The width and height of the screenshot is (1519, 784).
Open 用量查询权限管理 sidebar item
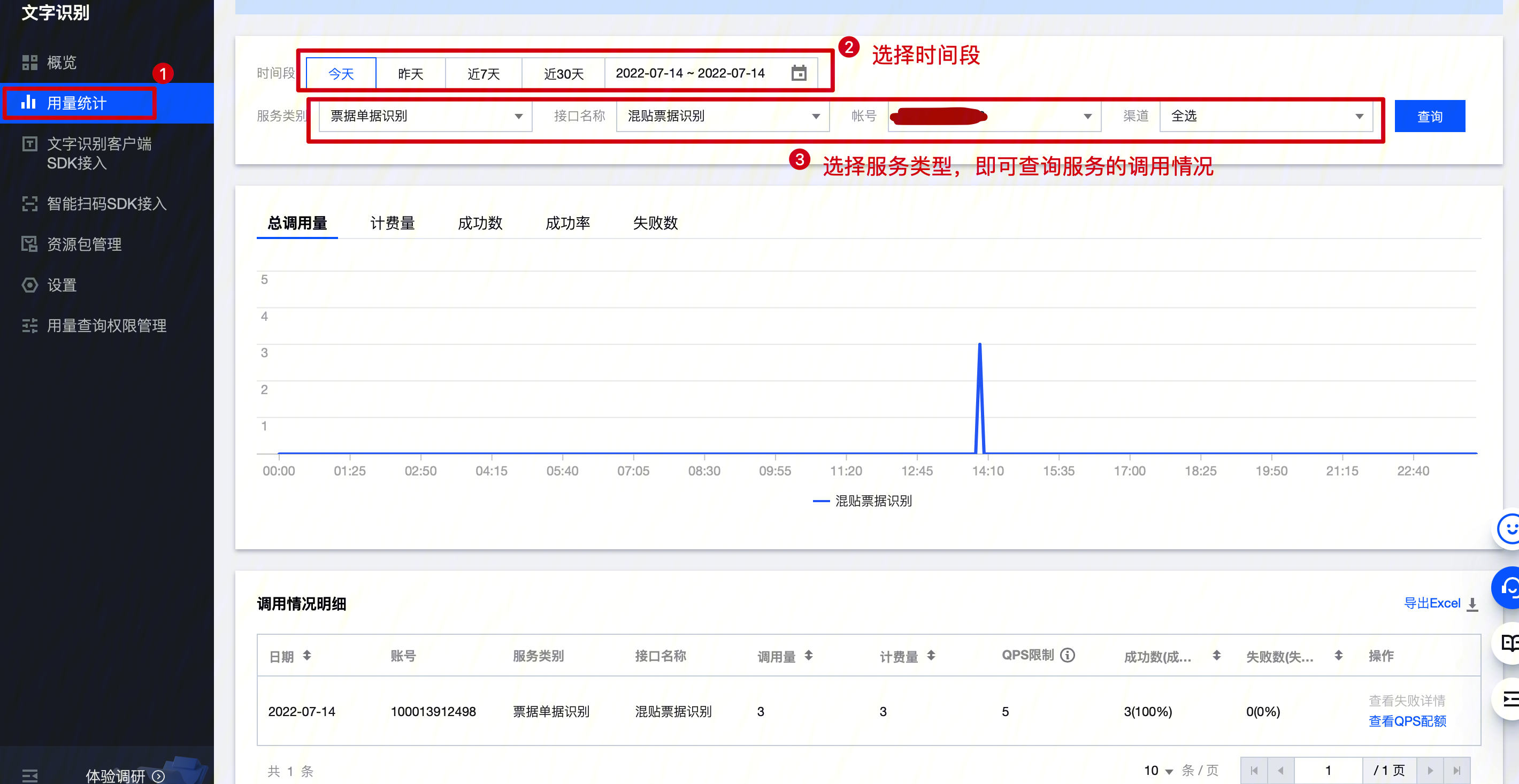[107, 325]
